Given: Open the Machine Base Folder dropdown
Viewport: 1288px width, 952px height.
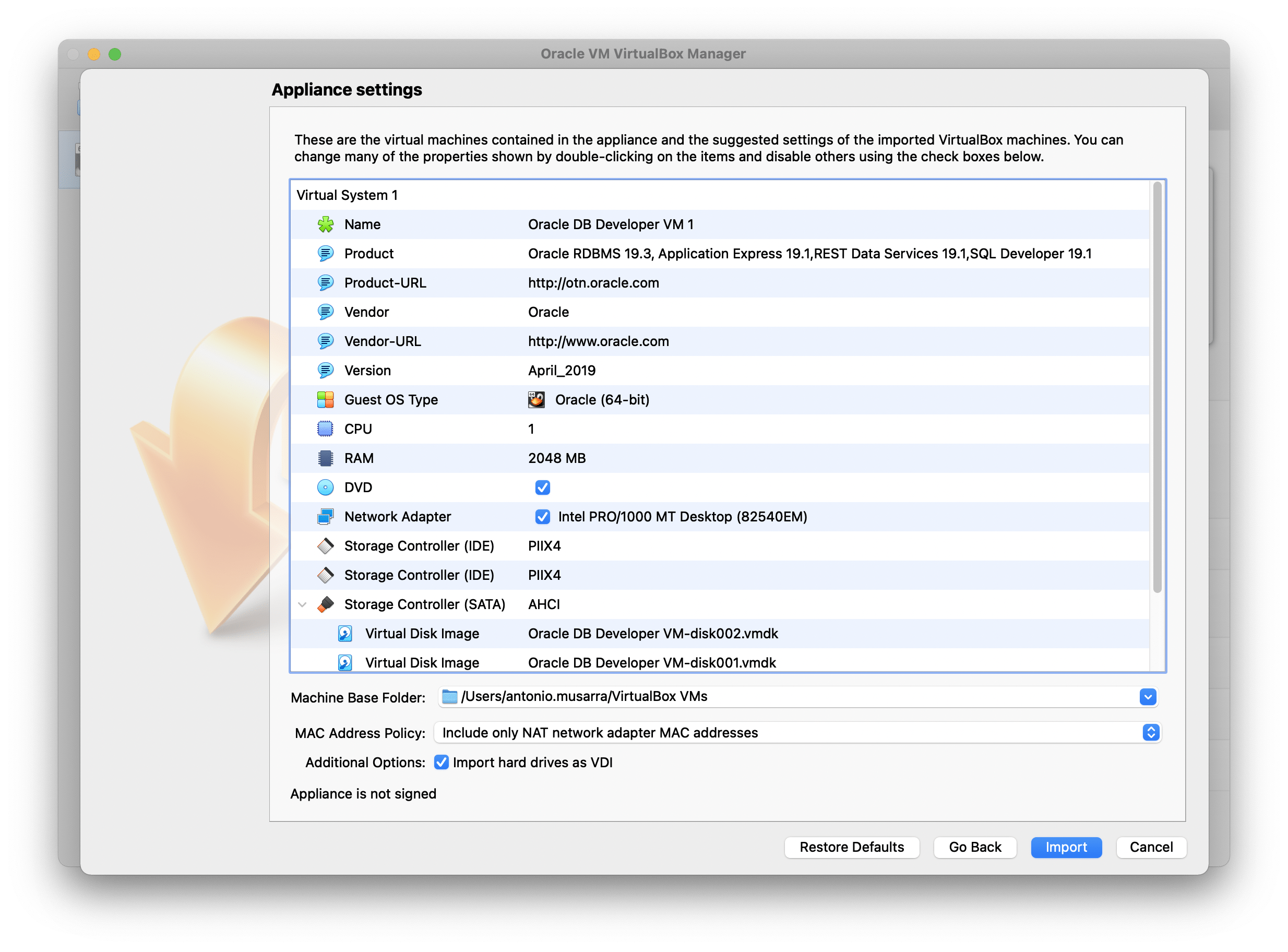Looking at the screenshot, I should click(x=1148, y=697).
